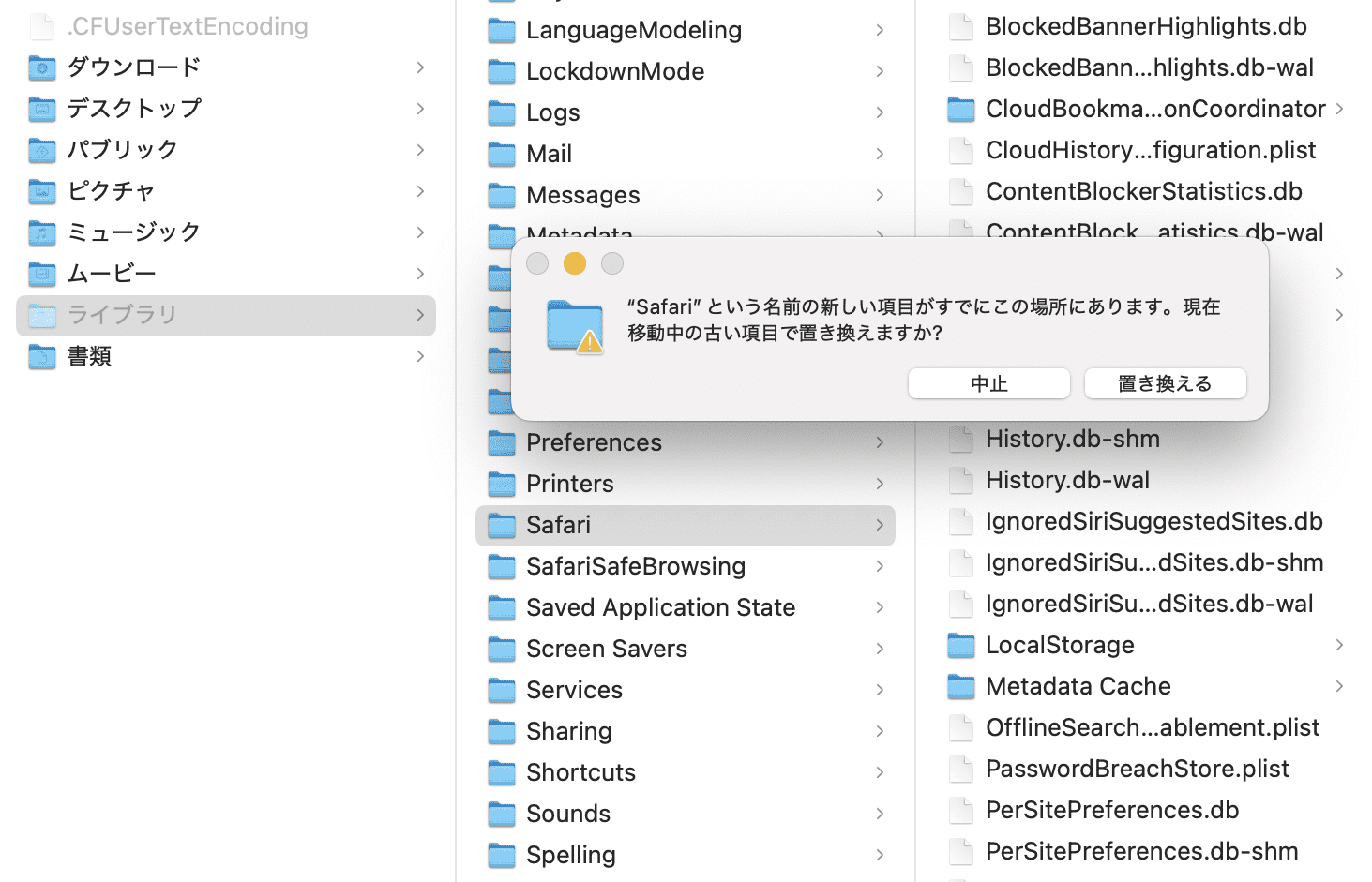
Task: Select the Services folder
Action: 686,690
